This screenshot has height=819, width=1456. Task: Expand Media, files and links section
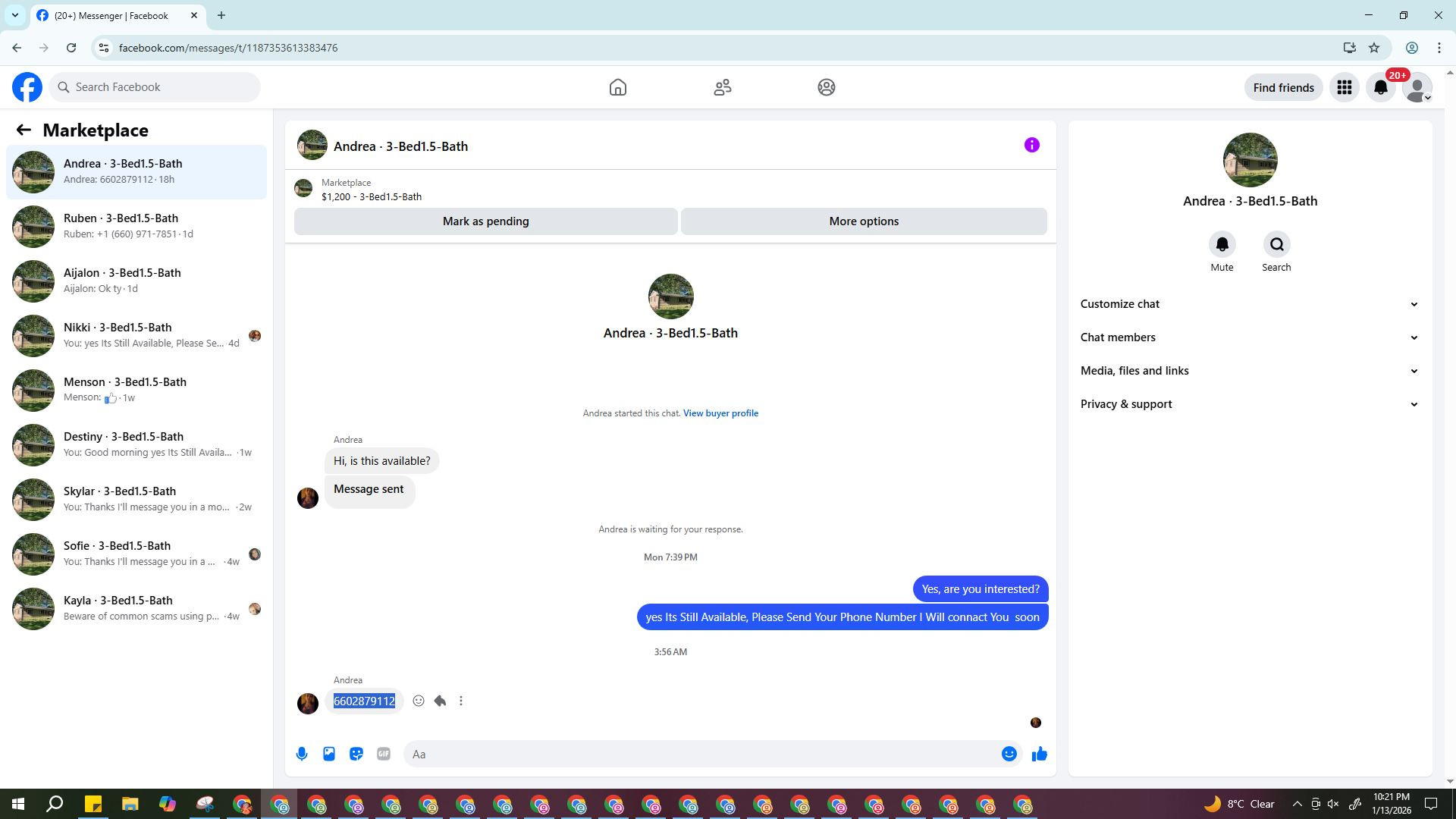1249,371
